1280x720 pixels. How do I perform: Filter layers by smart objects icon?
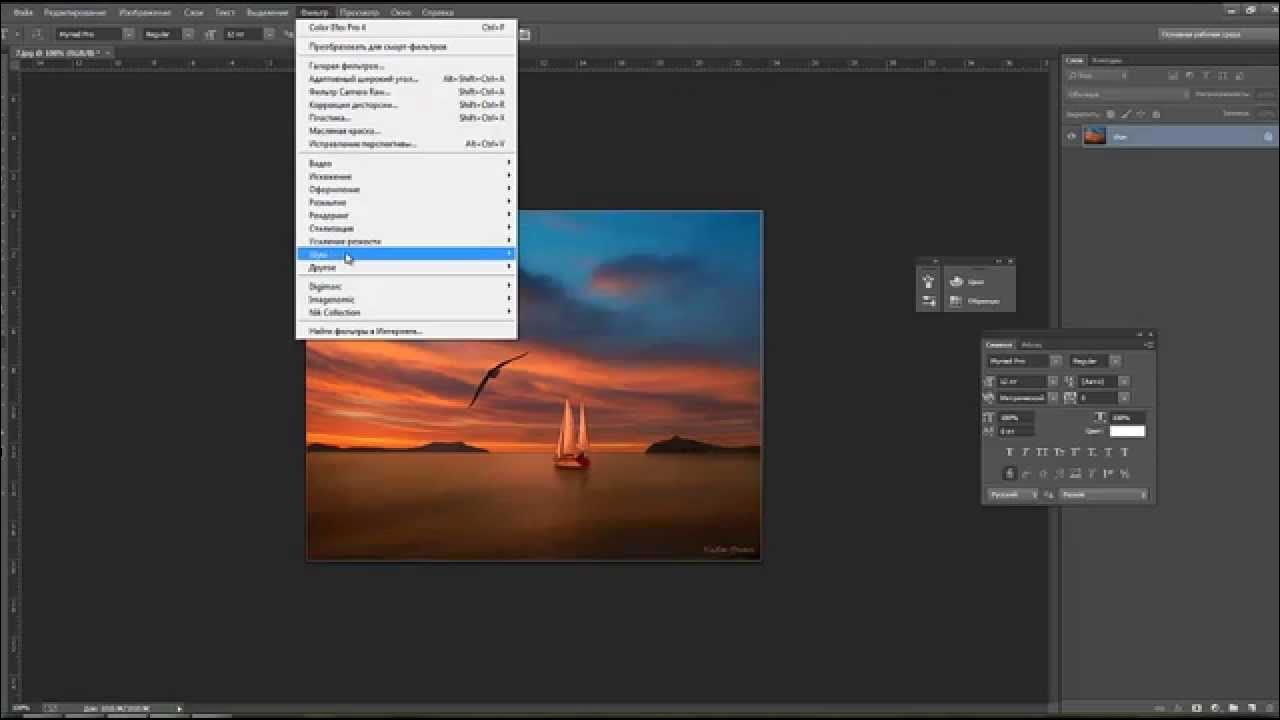pos(1239,76)
